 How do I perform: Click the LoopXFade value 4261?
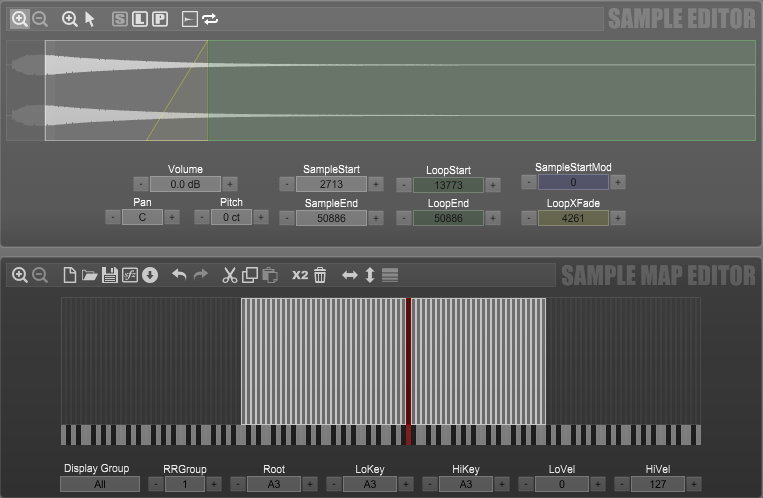[573, 218]
